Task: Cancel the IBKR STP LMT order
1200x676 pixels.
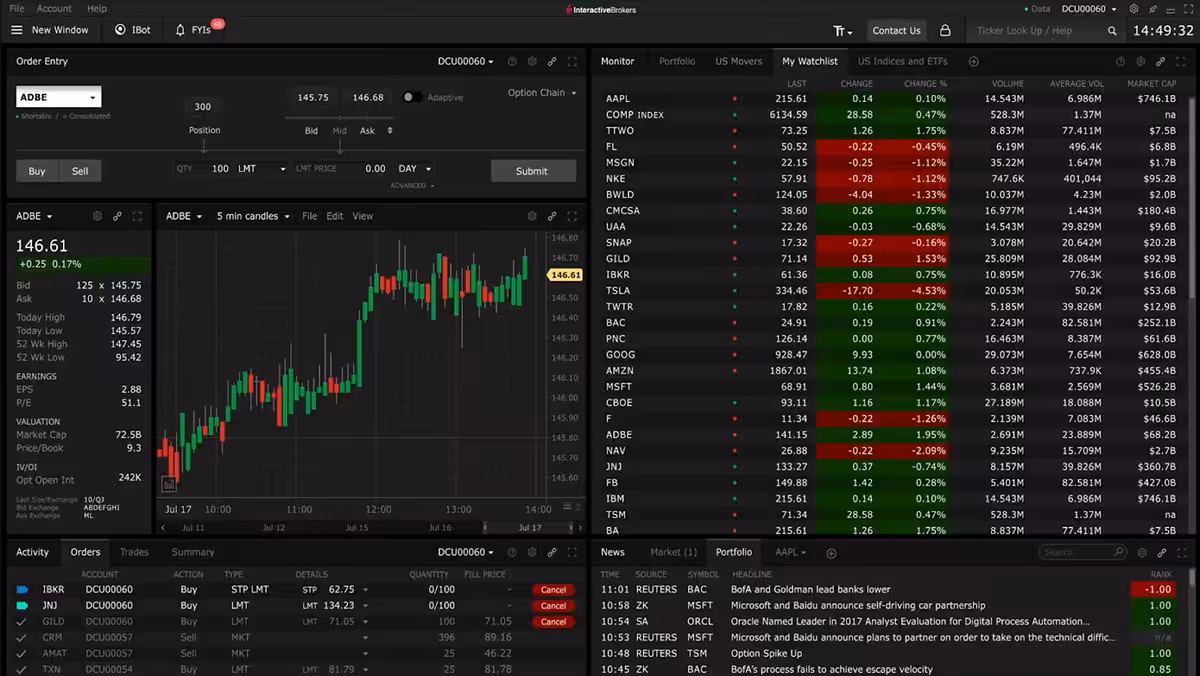Action: click(553, 590)
